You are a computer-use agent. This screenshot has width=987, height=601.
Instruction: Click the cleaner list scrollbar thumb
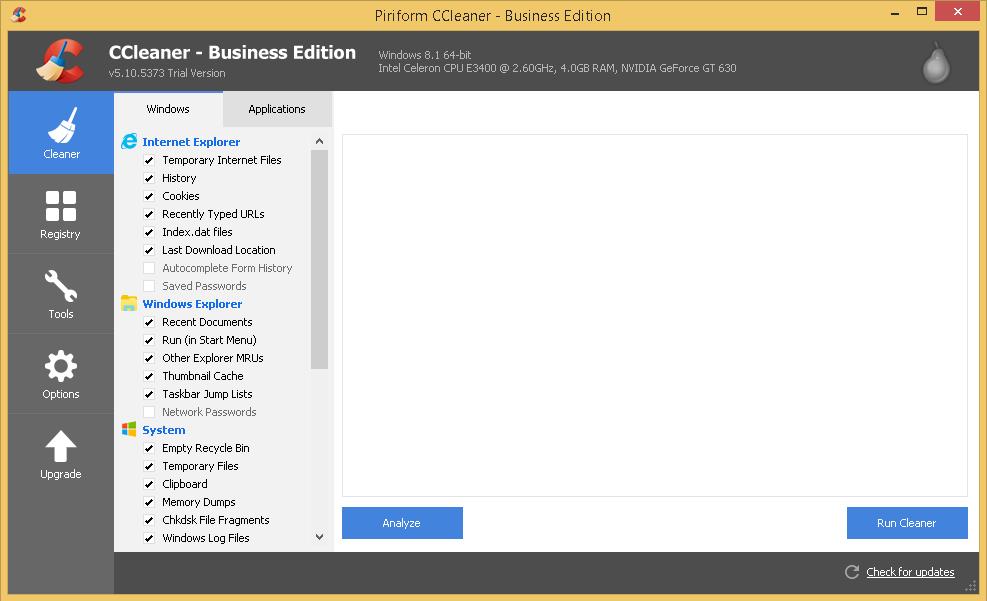319,259
